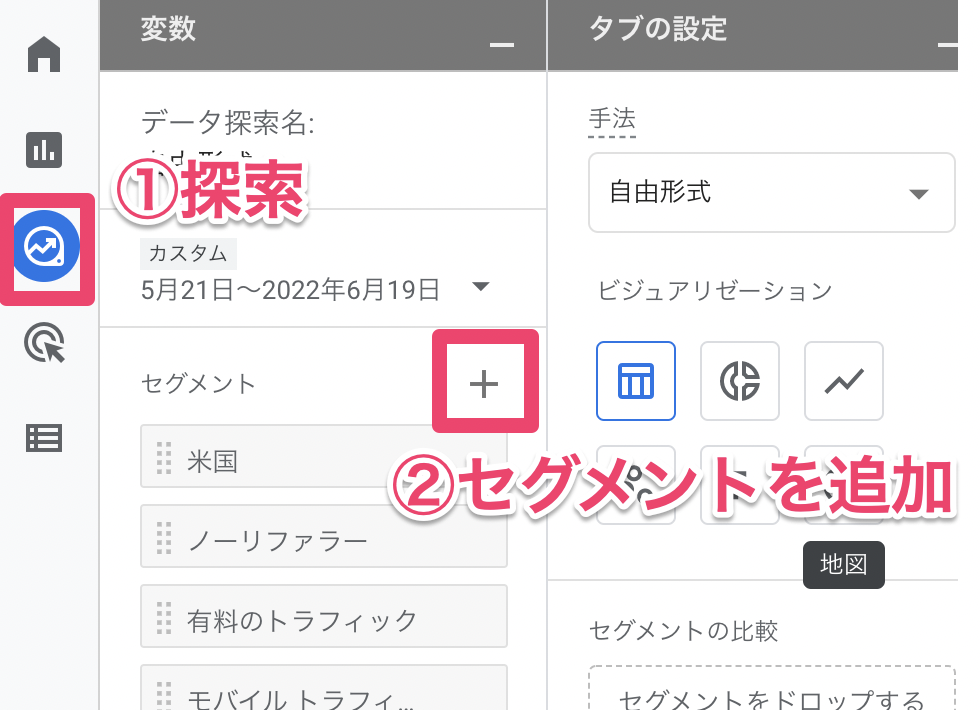Image resolution: width=980 pixels, height=710 pixels.
Task: Open Reports via the bar chart icon
Action: click(44, 150)
